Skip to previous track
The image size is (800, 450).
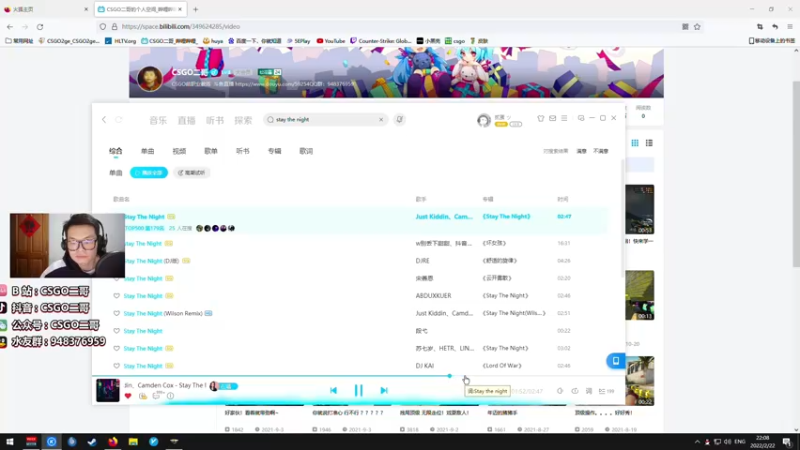[333, 390]
